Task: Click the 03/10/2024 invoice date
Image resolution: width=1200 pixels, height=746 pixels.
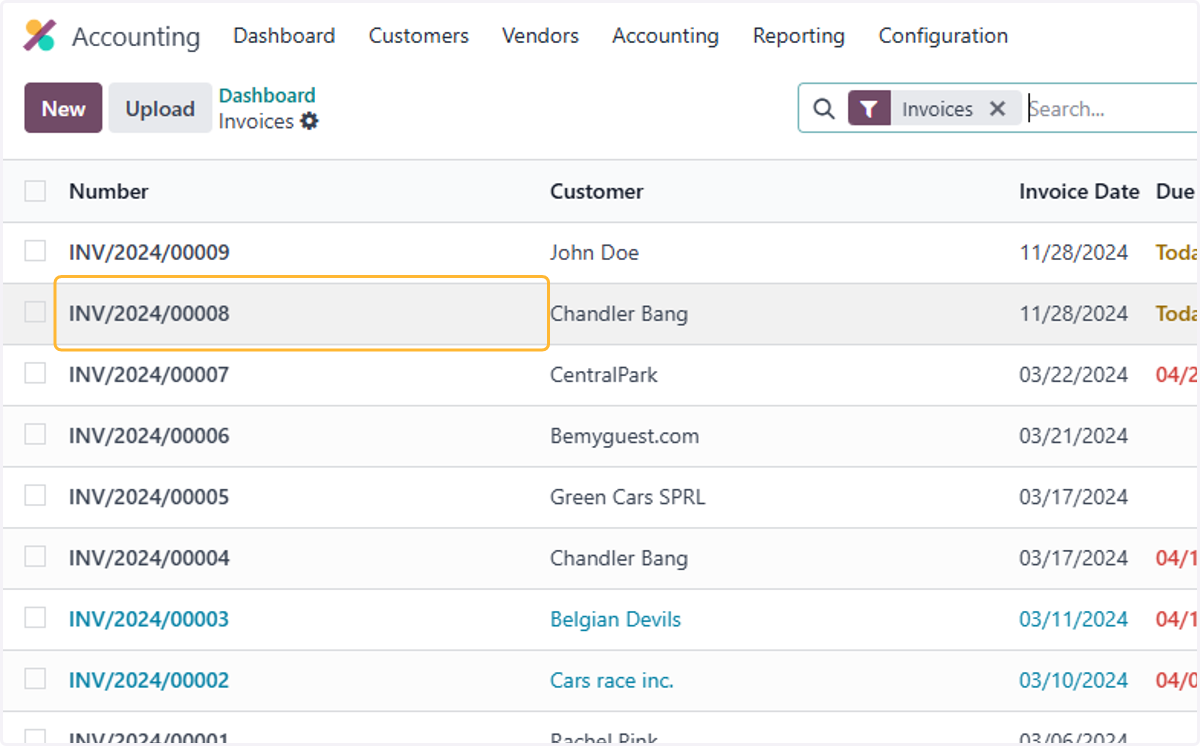Action: click(1073, 679)
